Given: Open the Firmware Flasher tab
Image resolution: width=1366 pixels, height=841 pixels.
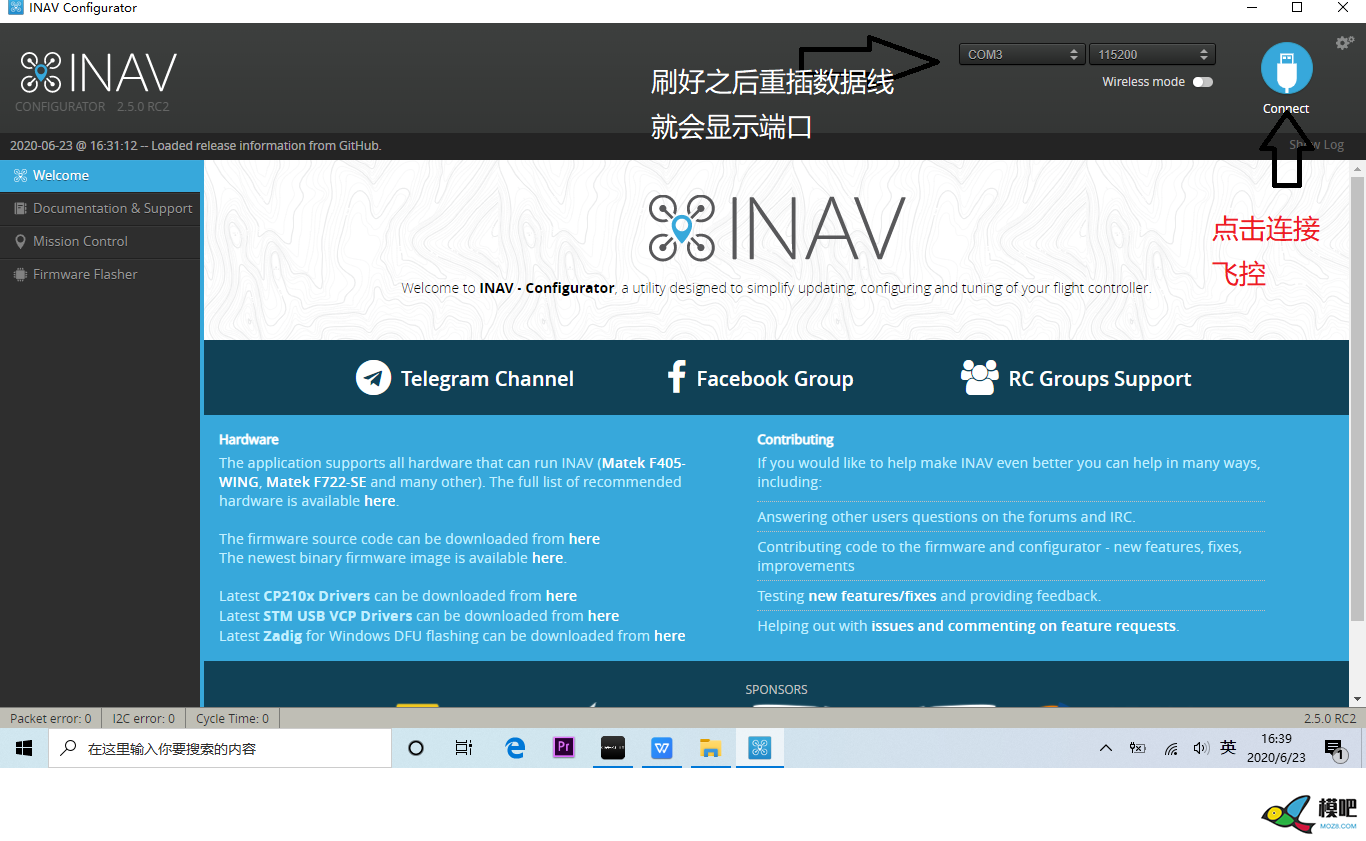Looking at the screenshot, I should pyautogui.click(x=100, y=274).
